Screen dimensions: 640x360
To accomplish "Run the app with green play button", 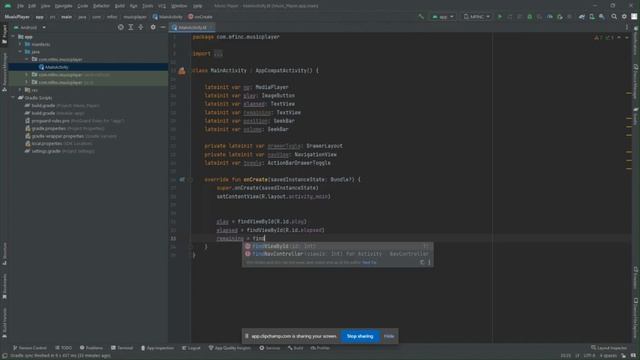I will [500, 17].
